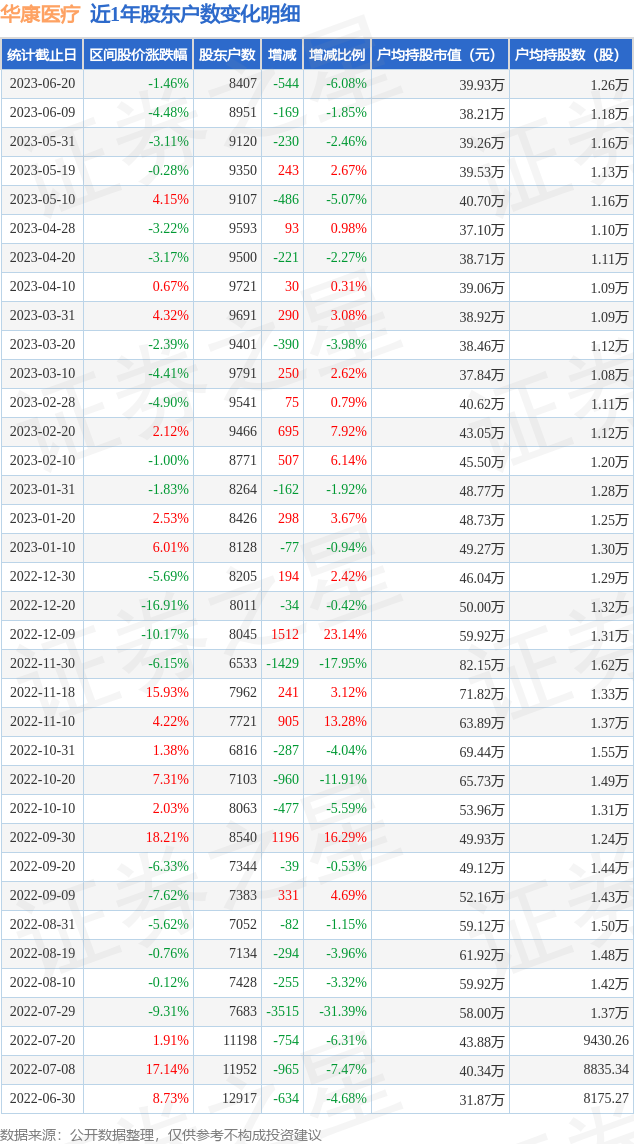Click the 82.15万 holding value cell
The width and height of the screenshot is (634, 1144).
481,664
